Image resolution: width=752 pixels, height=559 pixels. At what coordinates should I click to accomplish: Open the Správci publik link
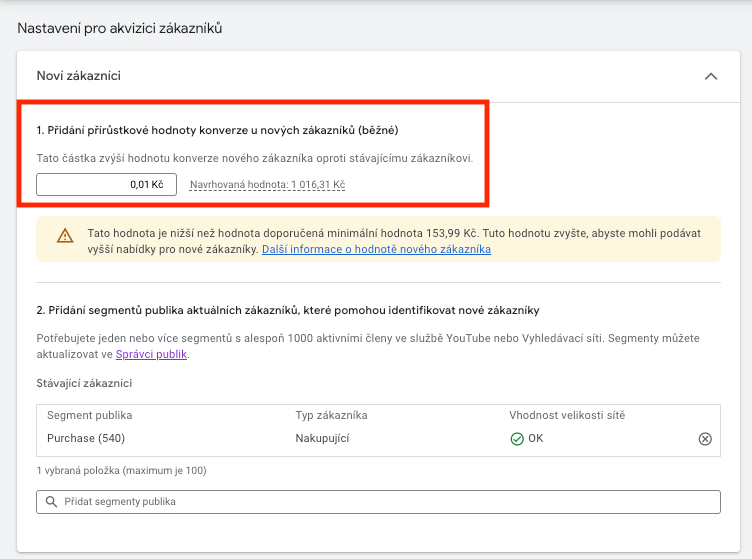[x=151, y=354]
